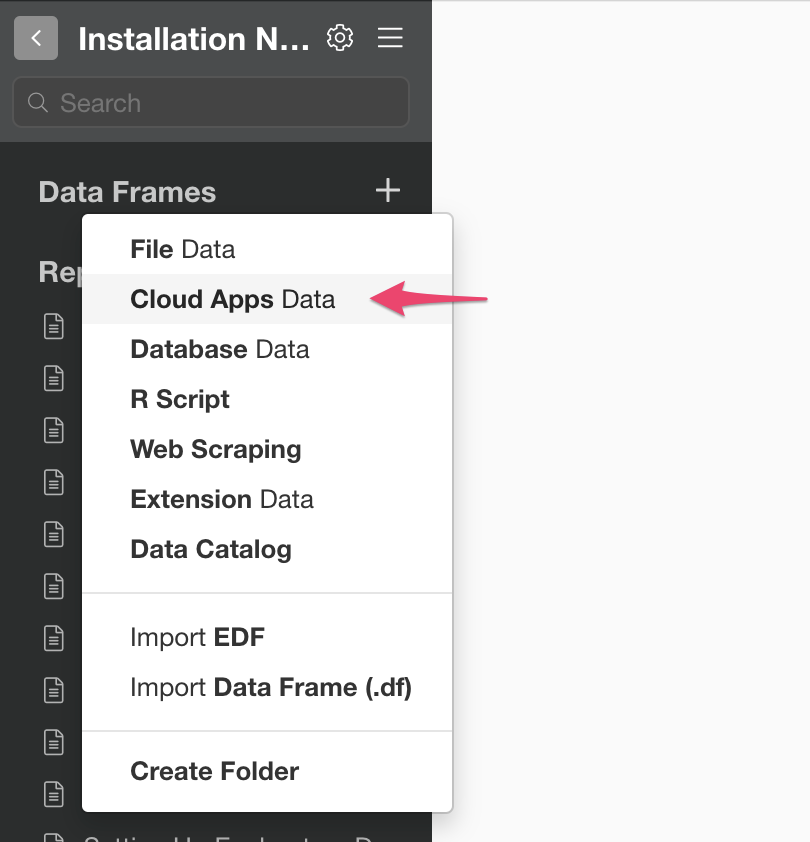
Task: Click the back arrow button
Action: [36, 39]
